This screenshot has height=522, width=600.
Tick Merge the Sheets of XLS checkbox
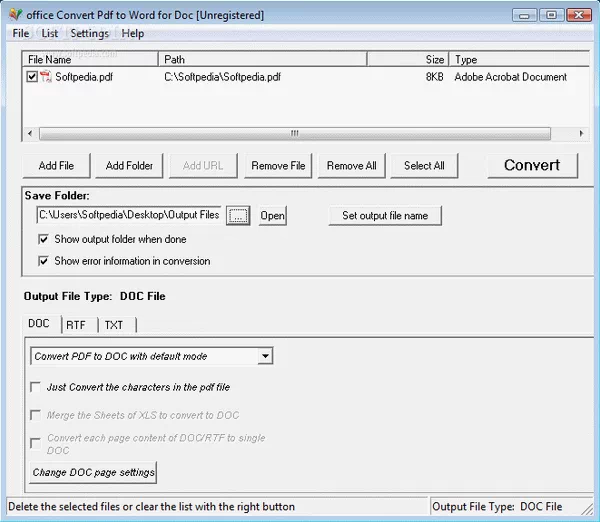pos(36,415)
